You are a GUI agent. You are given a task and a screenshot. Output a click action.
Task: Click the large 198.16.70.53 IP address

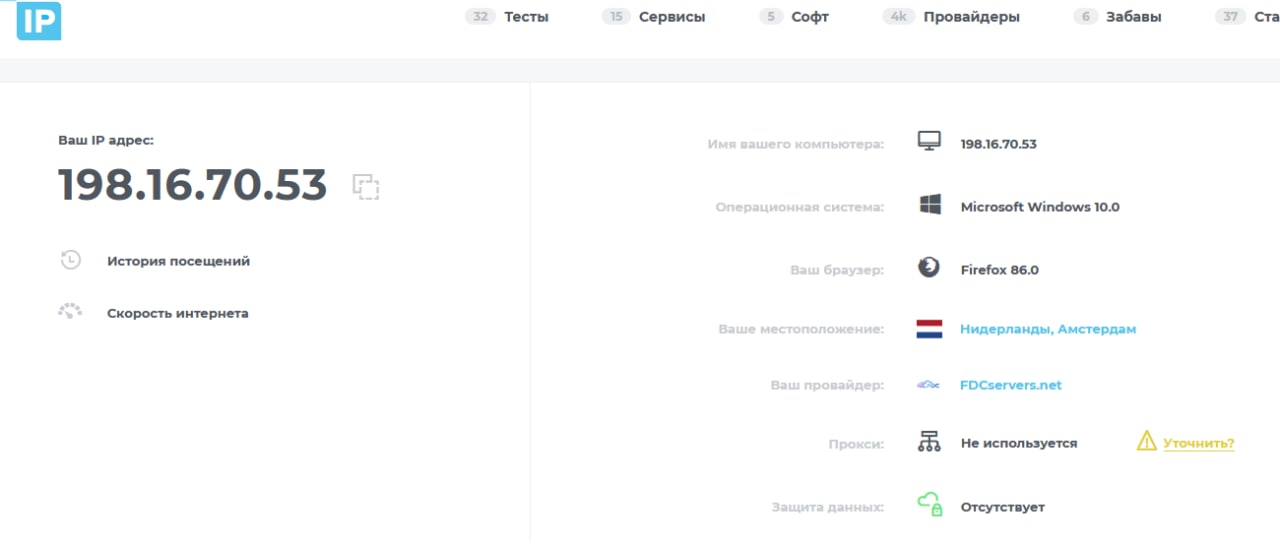(x=193, y=185)
